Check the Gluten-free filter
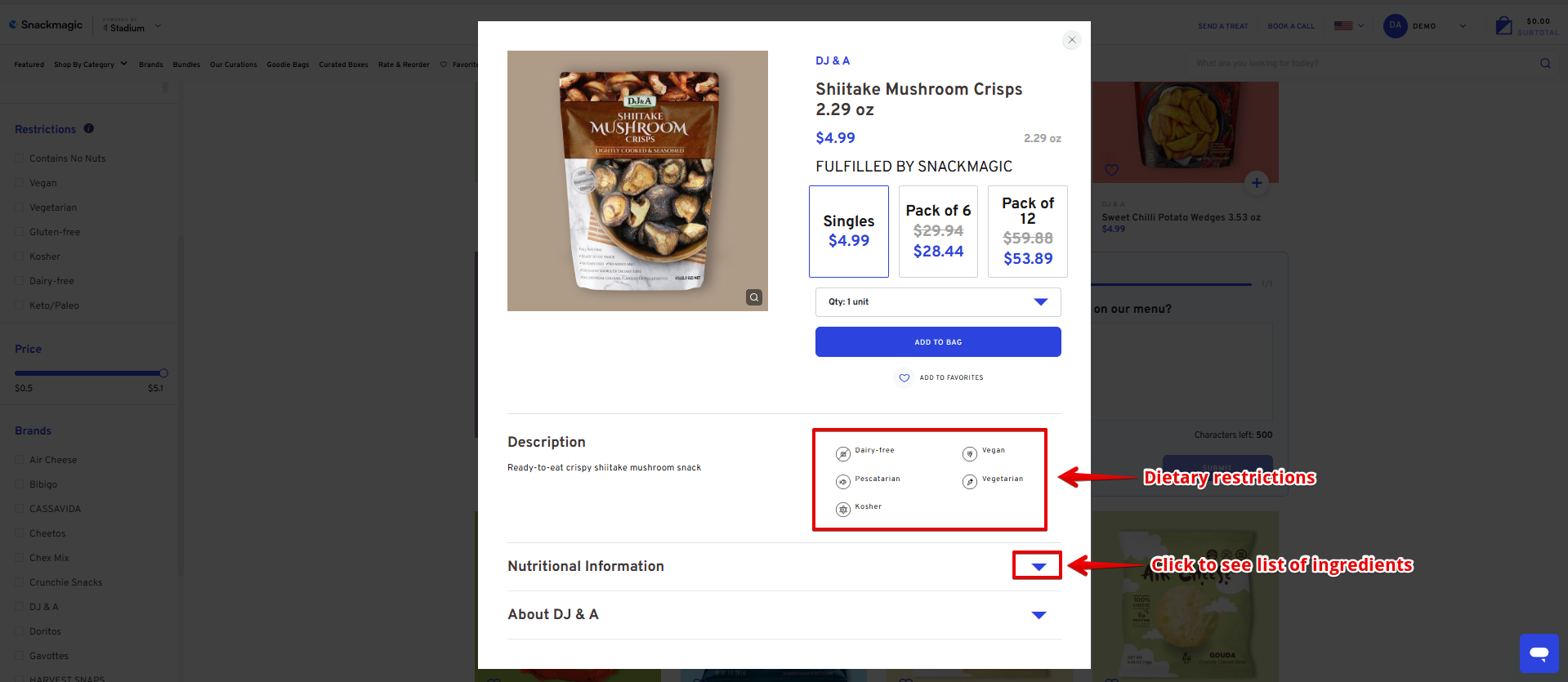 point(20,232)
